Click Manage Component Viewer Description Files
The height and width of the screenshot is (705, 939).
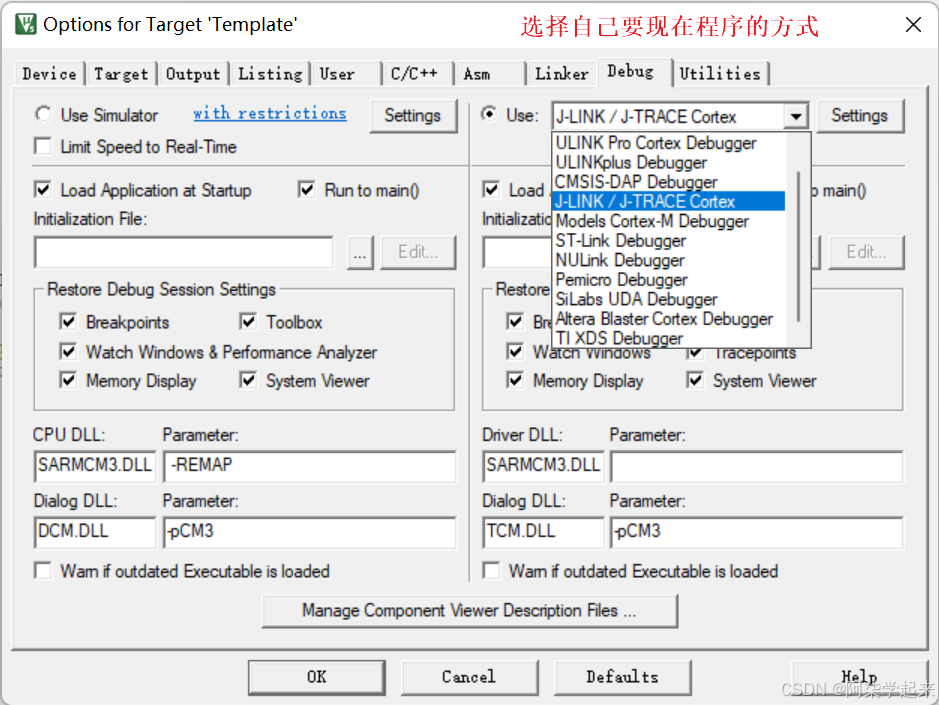(469, 611)
